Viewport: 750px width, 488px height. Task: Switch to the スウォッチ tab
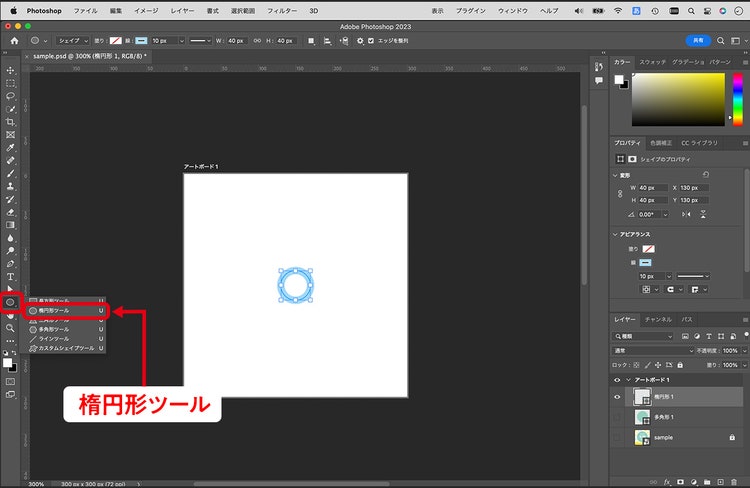pyautogui.click(x=652, y=62)
